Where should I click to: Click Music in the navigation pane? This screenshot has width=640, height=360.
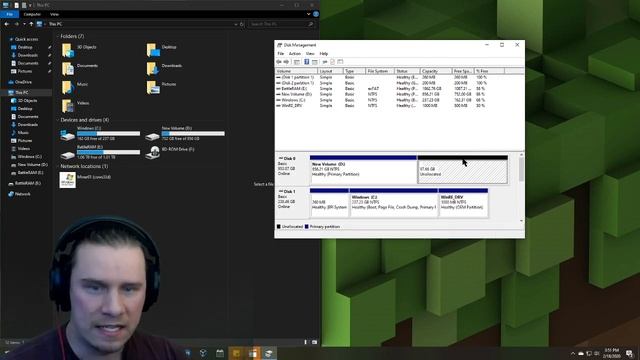pyautogui.click(x=23, y=133)
